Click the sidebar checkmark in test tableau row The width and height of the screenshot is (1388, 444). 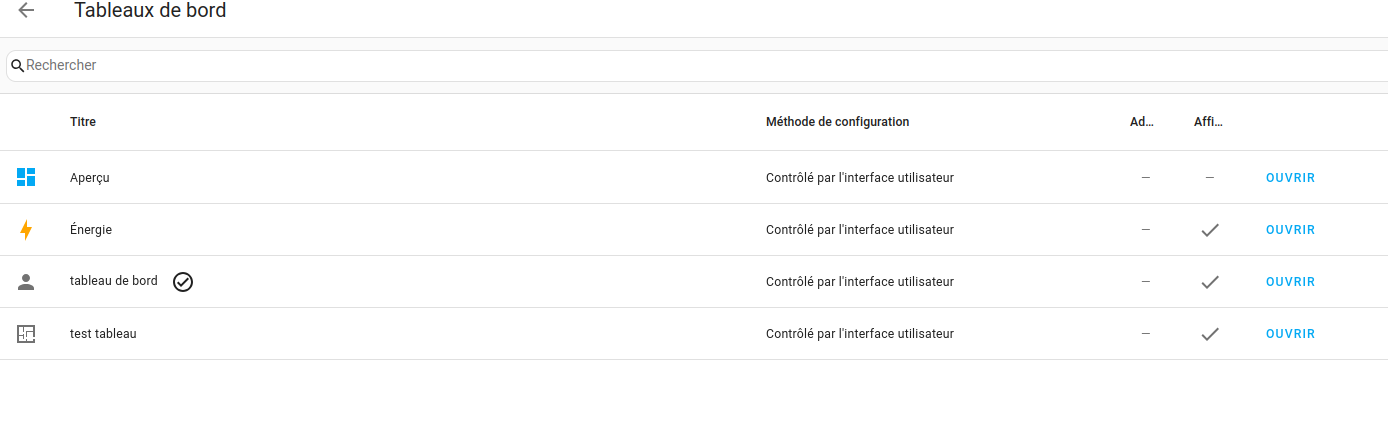1210,334
